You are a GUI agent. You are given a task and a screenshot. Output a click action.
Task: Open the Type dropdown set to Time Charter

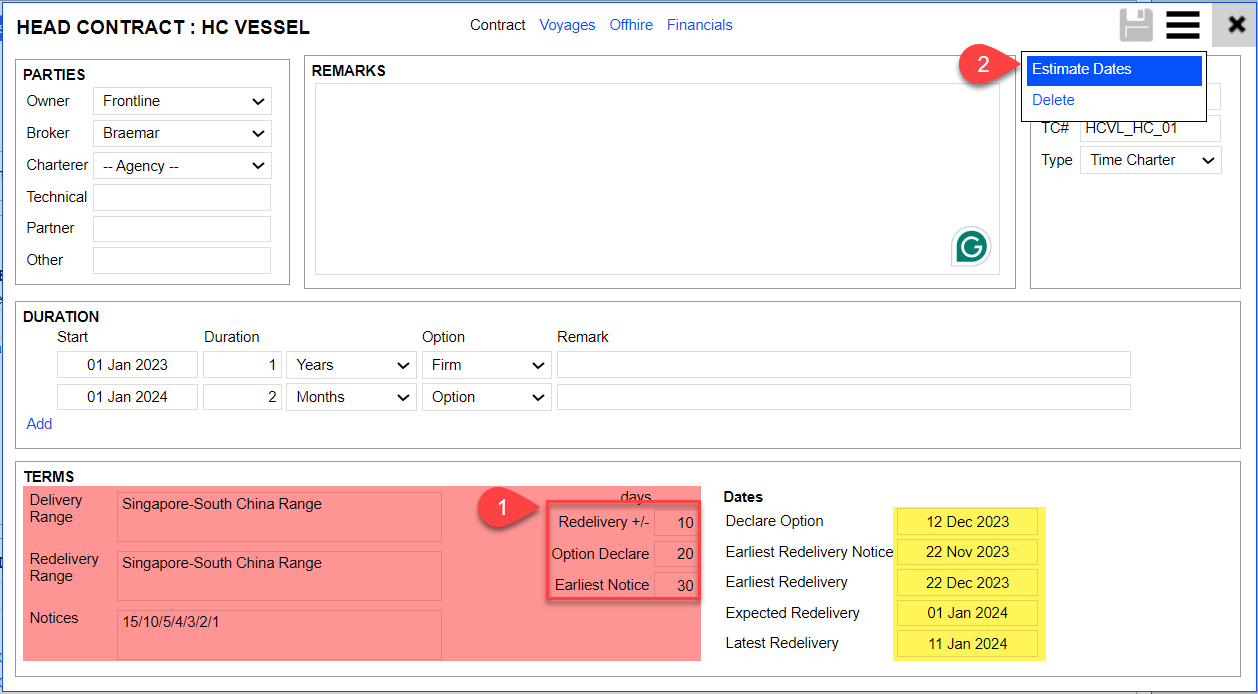(1150, 160)
